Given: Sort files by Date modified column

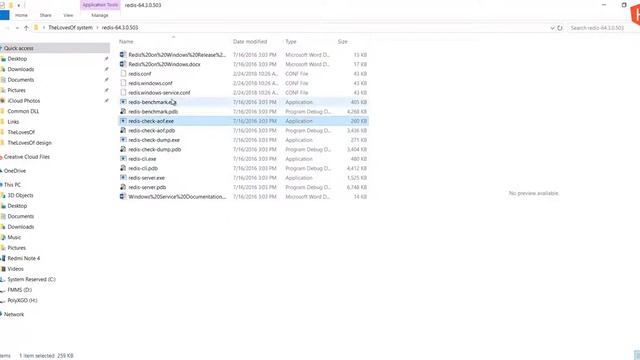Looking at the screenshot, I should (250, 42).
